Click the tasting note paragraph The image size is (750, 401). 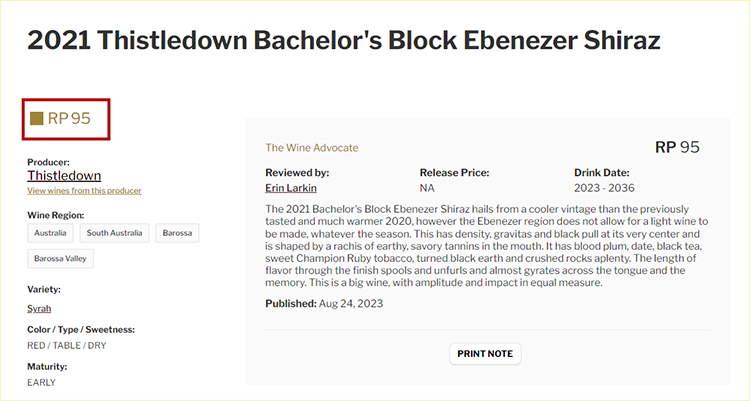click(x=488, y=245)
